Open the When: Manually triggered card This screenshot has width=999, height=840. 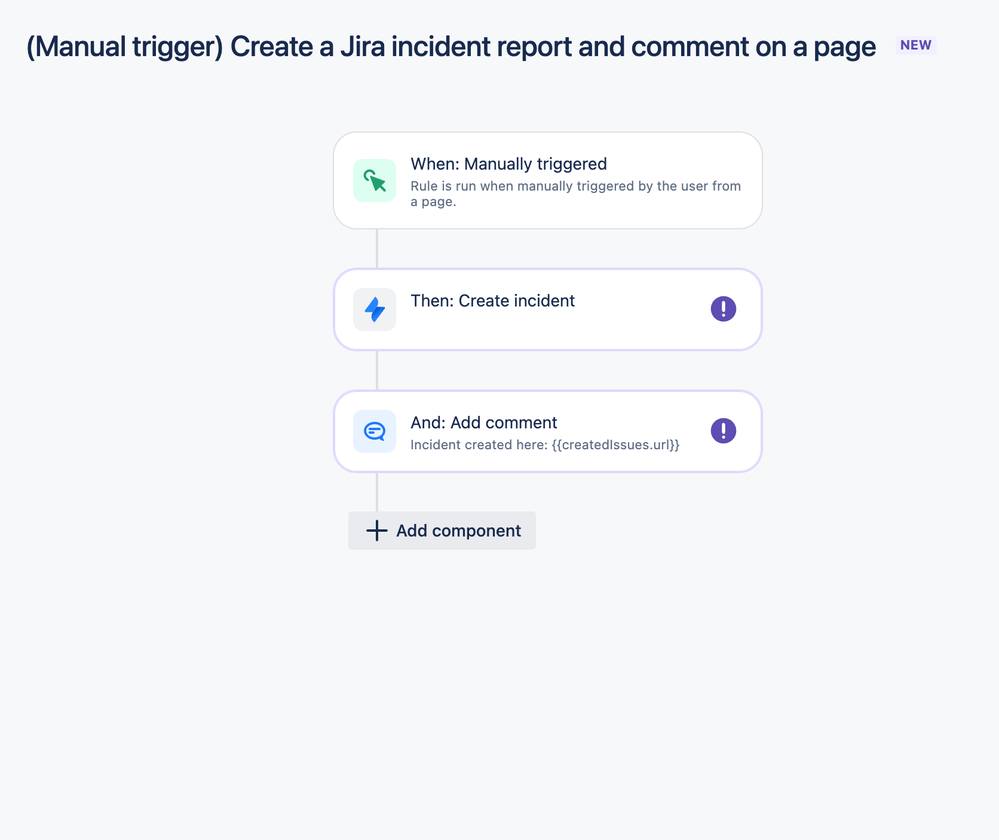point(548,180)
